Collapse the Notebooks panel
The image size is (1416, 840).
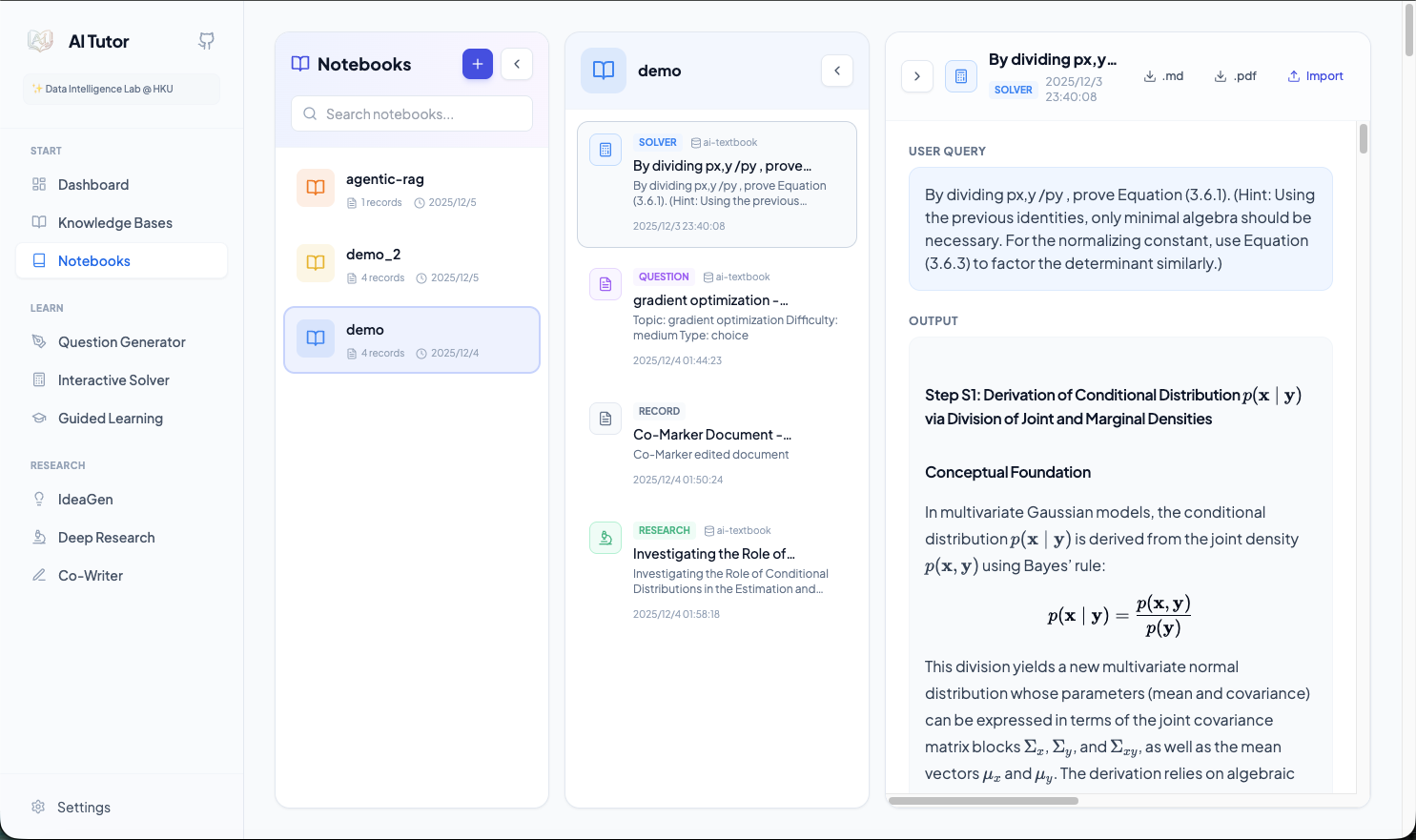517,64
